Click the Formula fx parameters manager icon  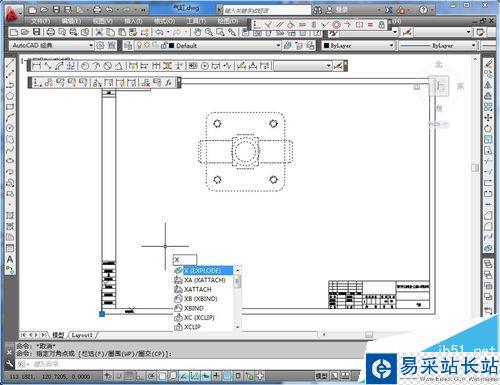169,82
